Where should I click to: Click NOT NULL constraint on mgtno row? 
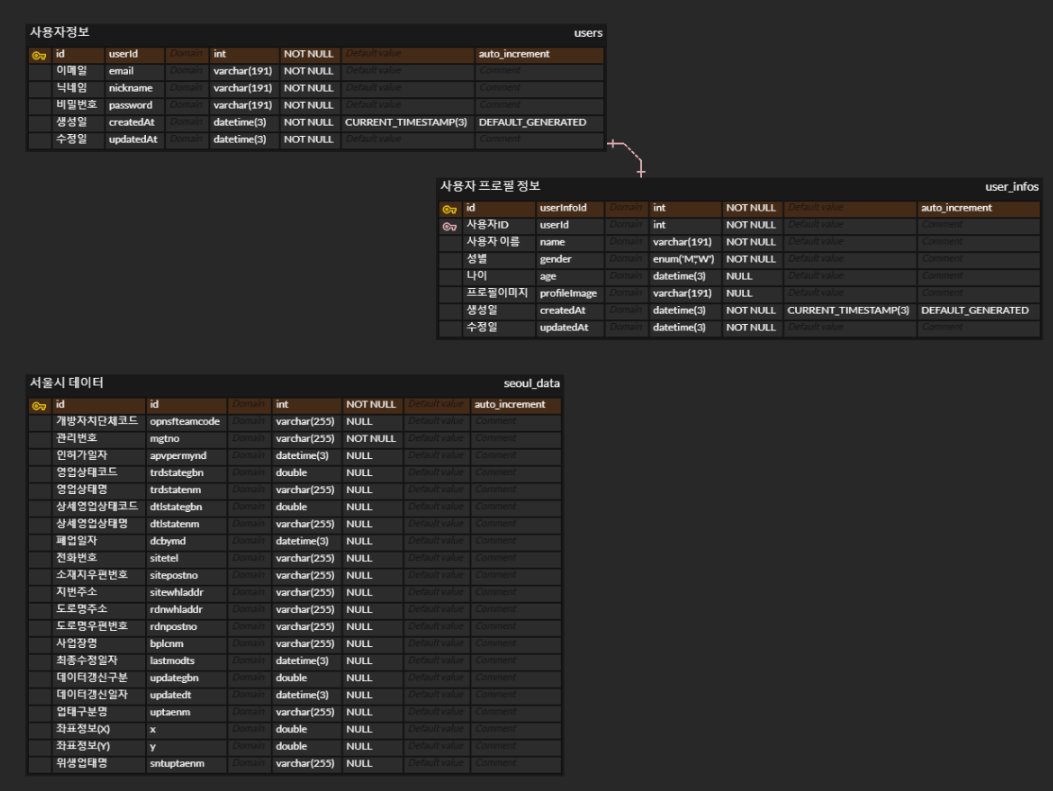pyautogui.click(x=373, y=438)
